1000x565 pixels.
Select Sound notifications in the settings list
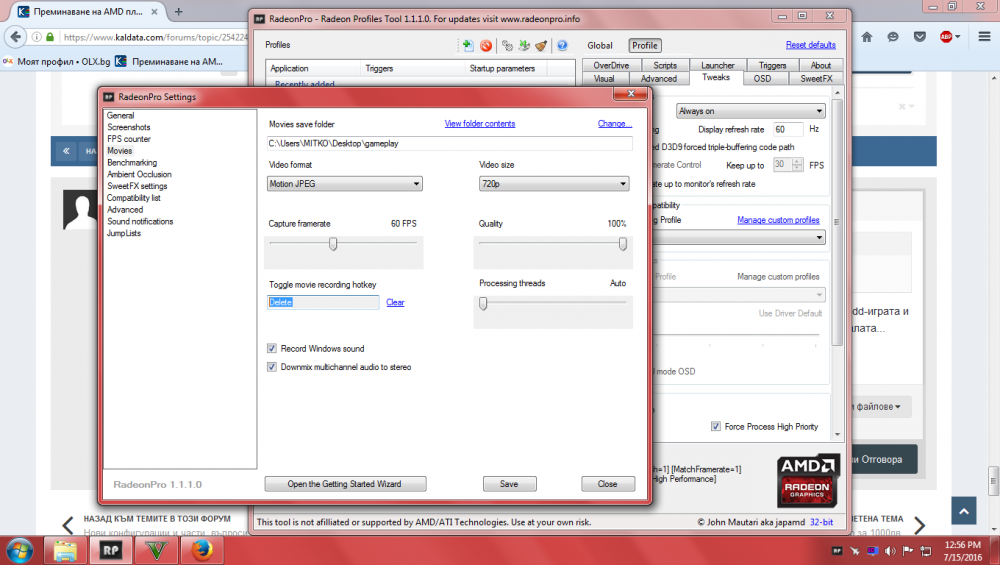coord(140,221)
